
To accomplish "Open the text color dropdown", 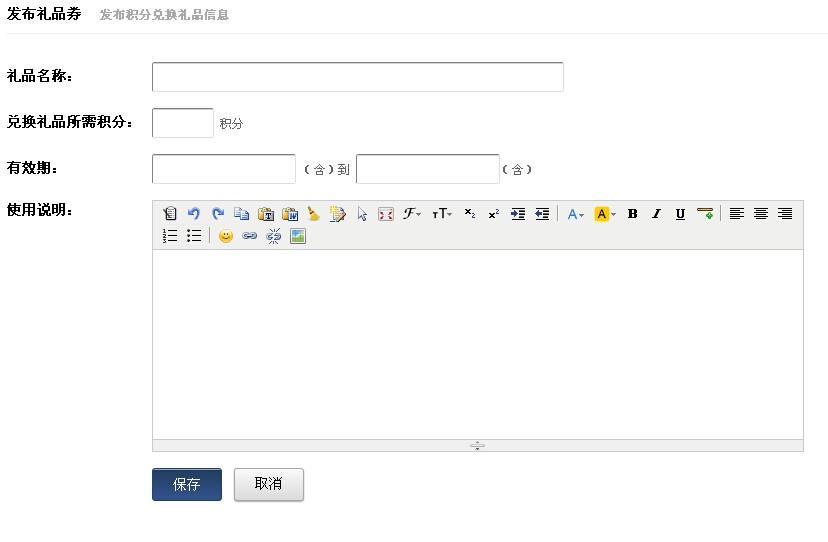I will (575, 213).
